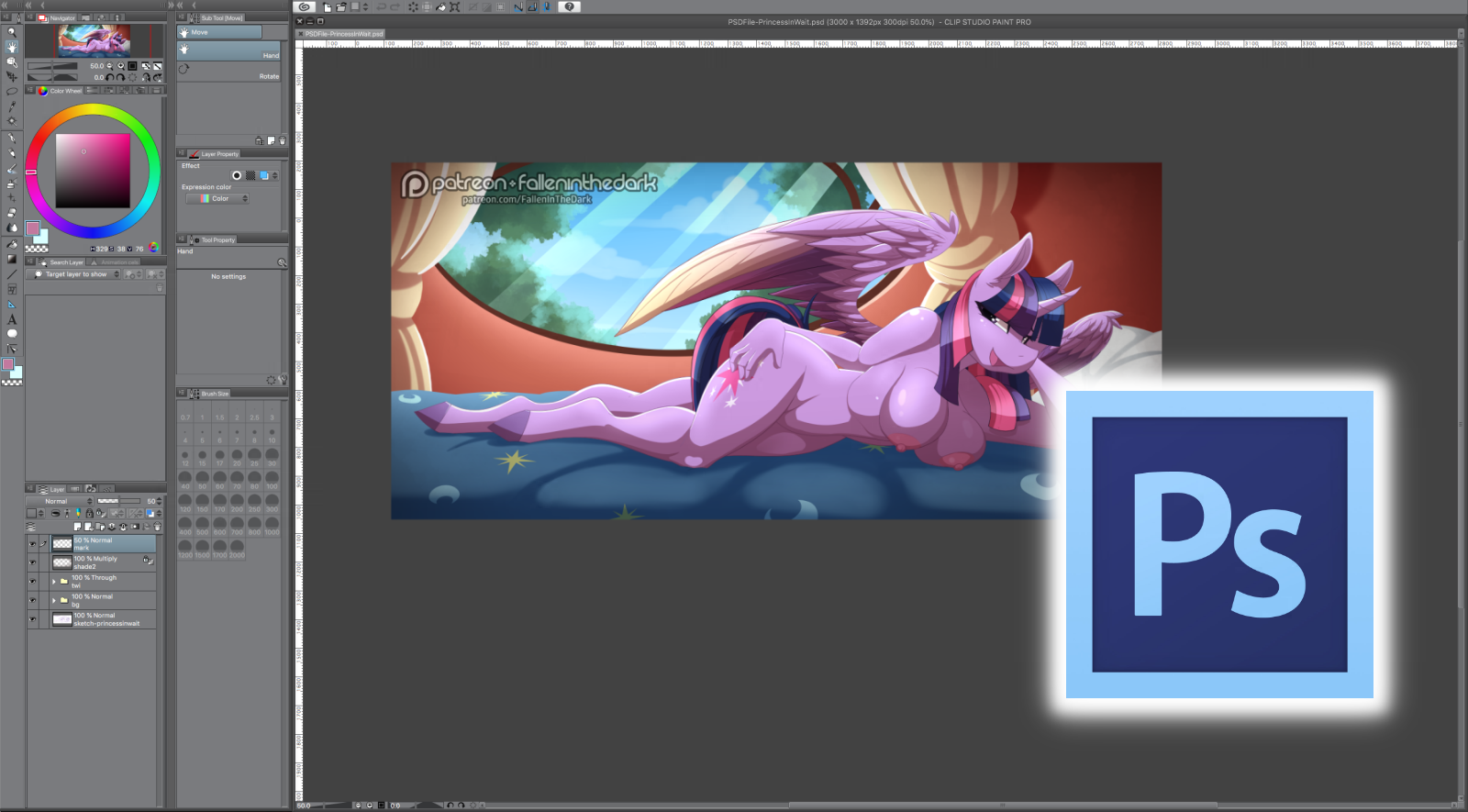Pick the 2000 brush size preset
Screen dimensions: 1468x812
(x=237, y=549)
